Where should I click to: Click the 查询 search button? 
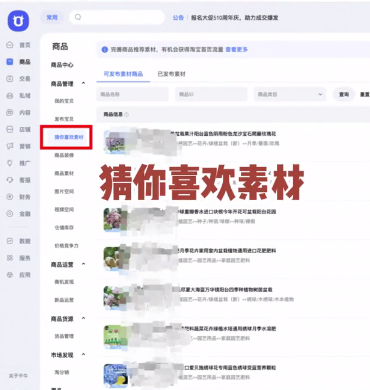[344, 95]
